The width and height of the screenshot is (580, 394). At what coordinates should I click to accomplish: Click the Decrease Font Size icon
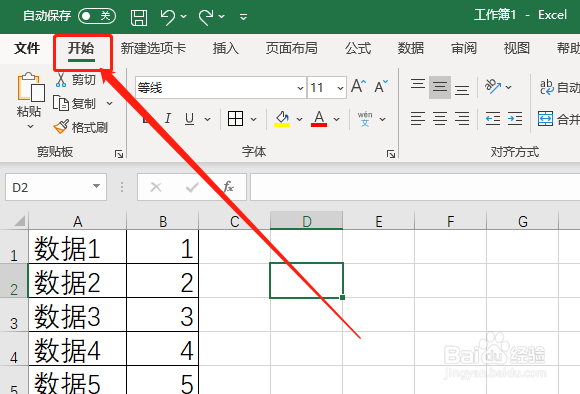pyautogui.click(x=381, y=87)
